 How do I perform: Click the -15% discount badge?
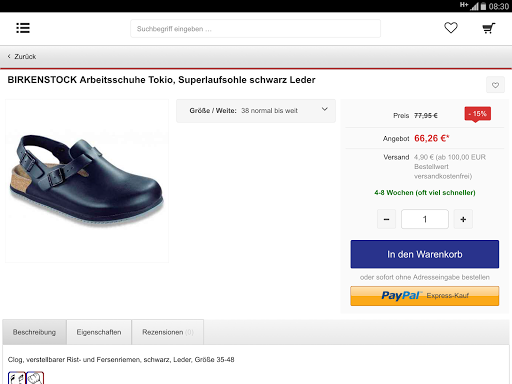coord(477,114)
